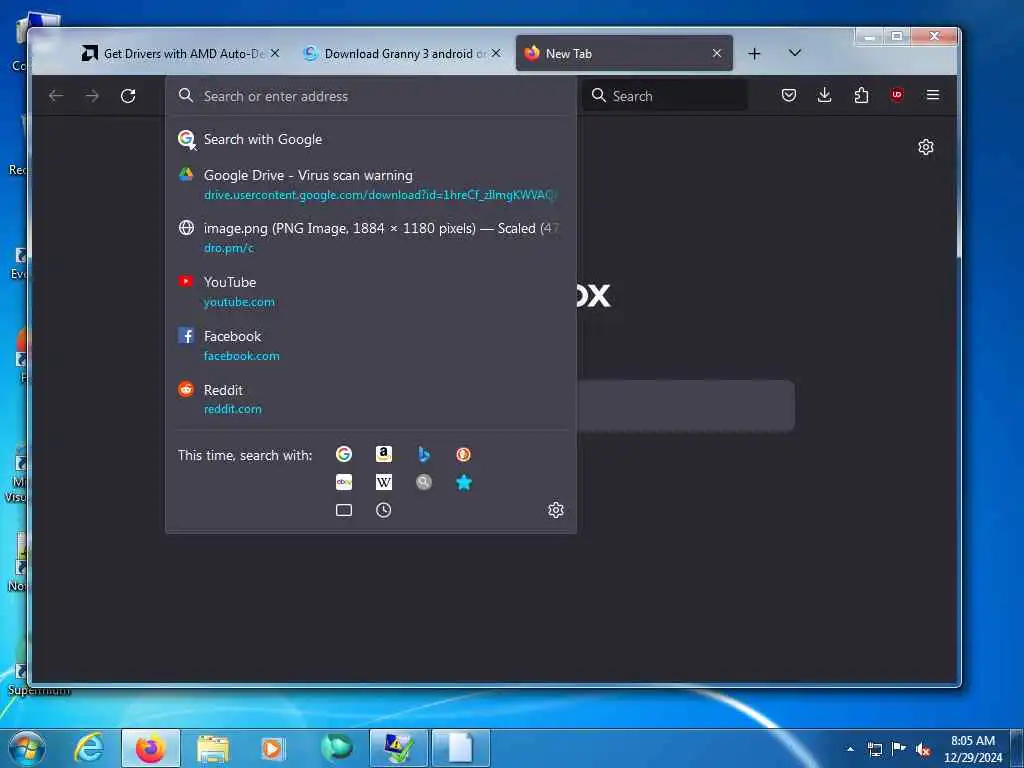The height and width of the screenshot is (768, 1024).
Task: Search Bookmarks with the star icon
Action: point(464,482)
